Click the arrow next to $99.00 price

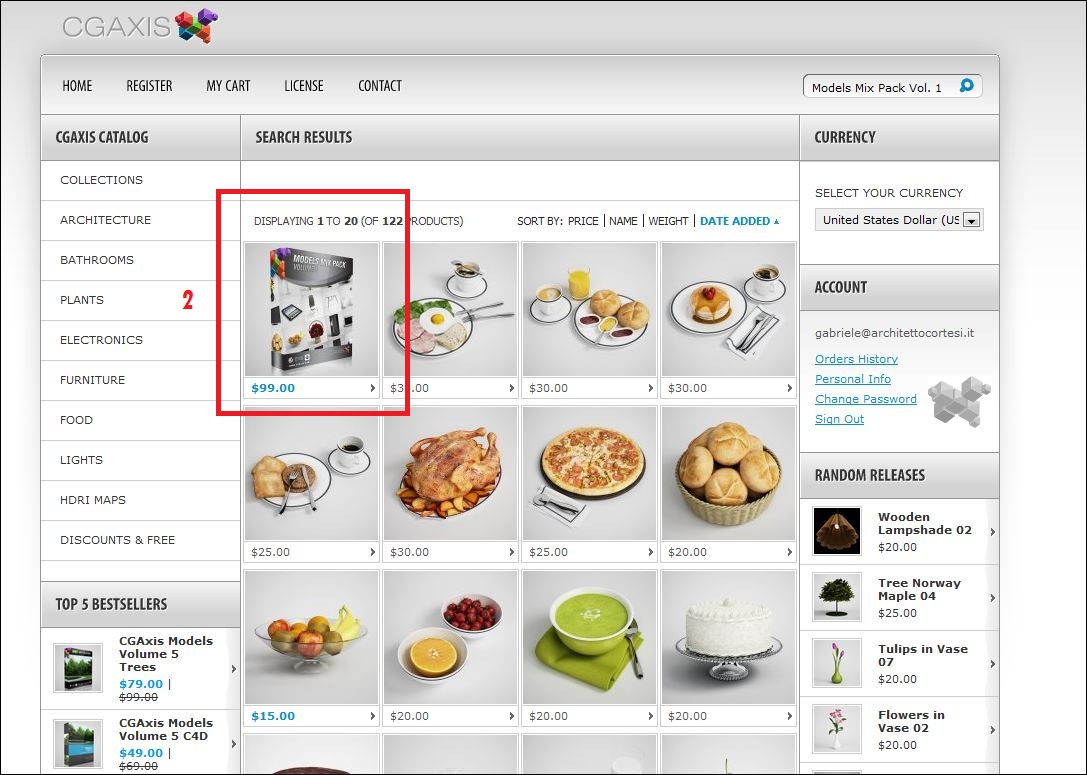(x=372, y=388)
